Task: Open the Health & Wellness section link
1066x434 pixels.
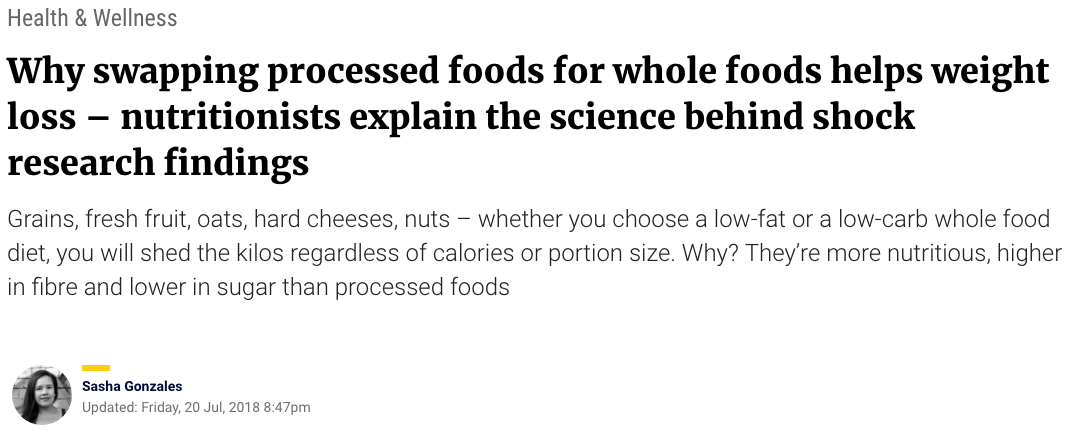Action: (x=92, y=18)
